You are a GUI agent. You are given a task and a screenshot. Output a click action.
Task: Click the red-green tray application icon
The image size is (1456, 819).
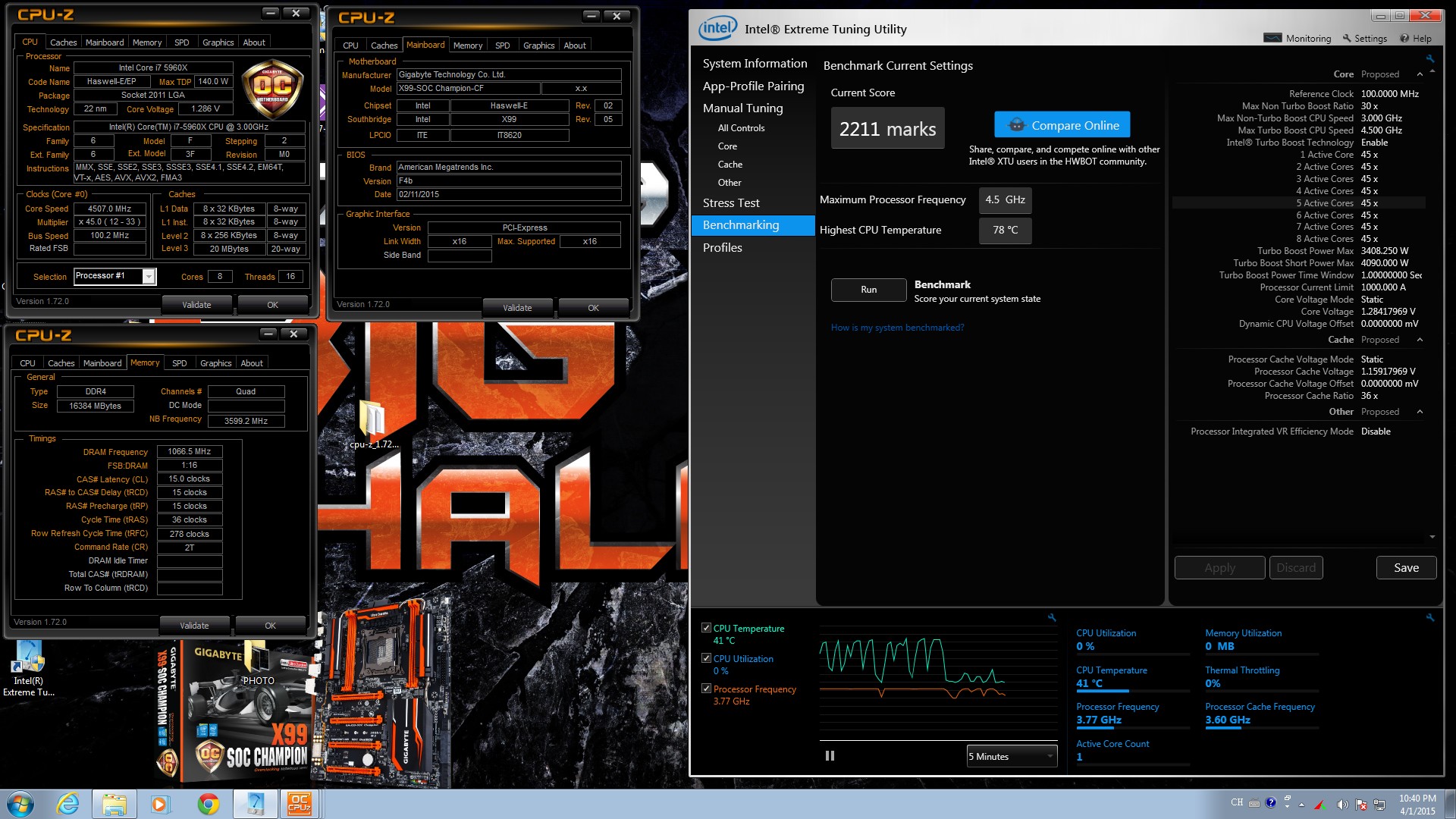point(1320,805)
